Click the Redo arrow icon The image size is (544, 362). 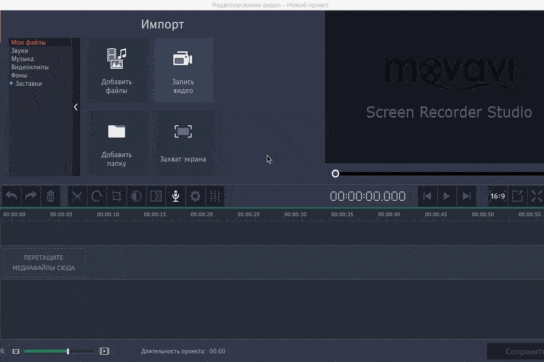(x=31, y=196)
